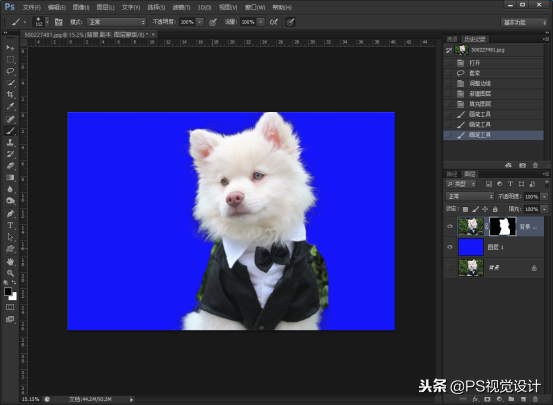Create a new layer in Layers panel
The height and width of the screenshot is (405, 553).
coord(523,399)
